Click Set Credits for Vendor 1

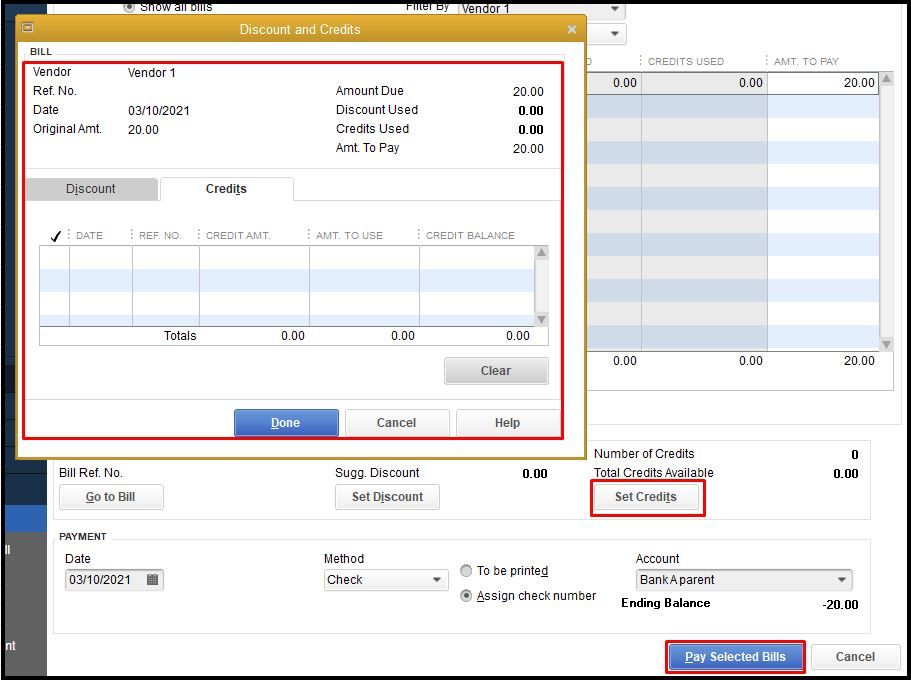(647, 497)
